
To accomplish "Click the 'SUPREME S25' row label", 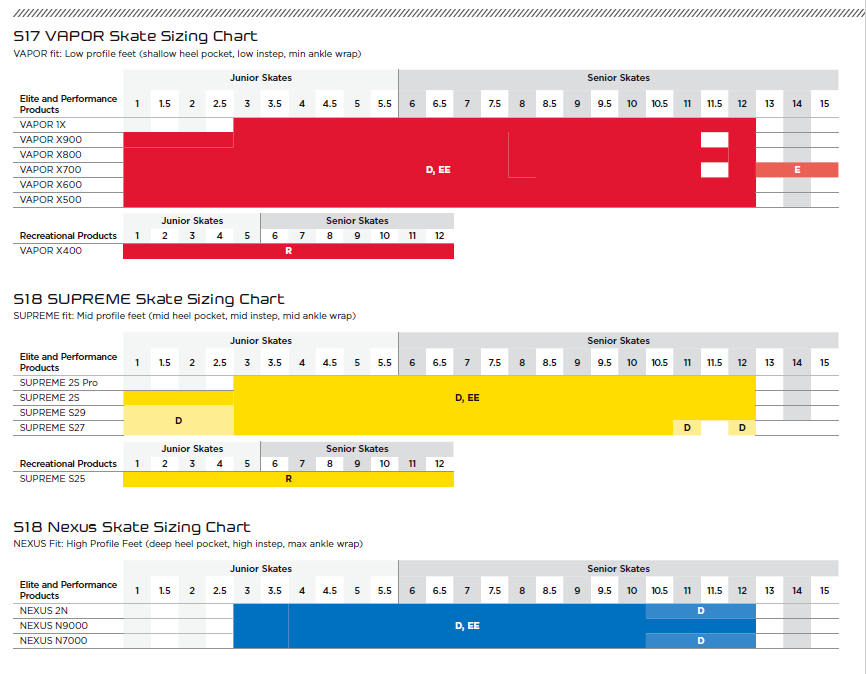I will coord(52,479).
